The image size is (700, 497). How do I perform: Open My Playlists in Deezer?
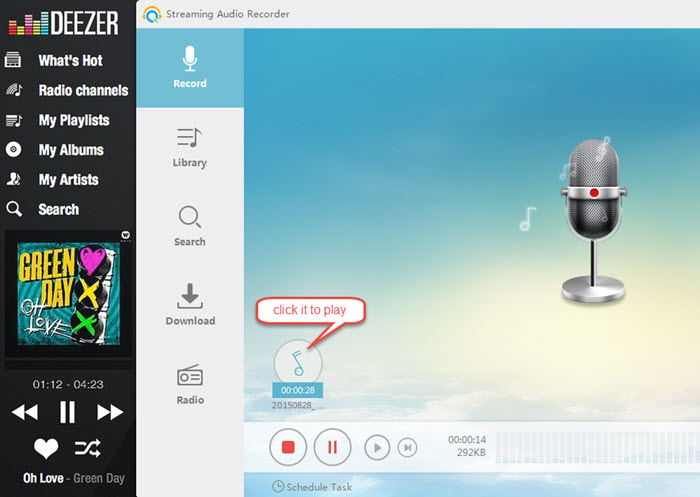pyautogui.click(x=74, y=120)
